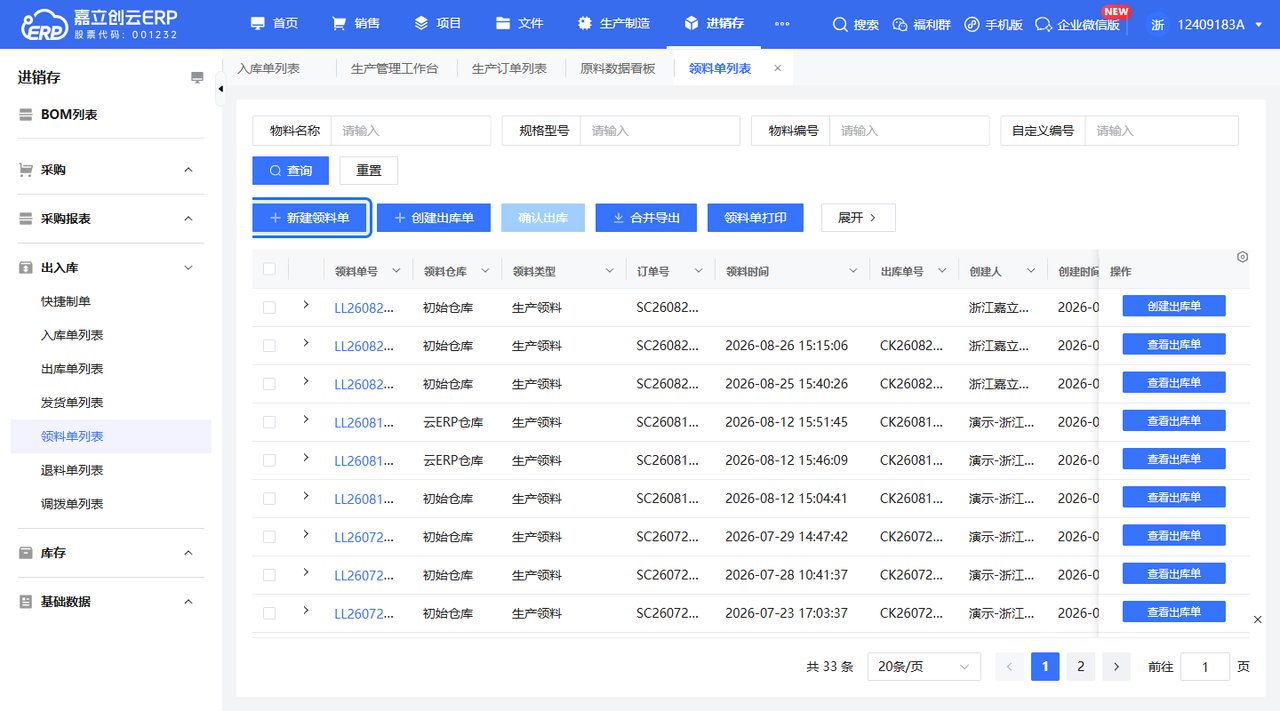Check row dated 2026-08-12 15:46:09
Image resolution: width=1280 pixels, height=711 pixels.
[x=269, y=461]
